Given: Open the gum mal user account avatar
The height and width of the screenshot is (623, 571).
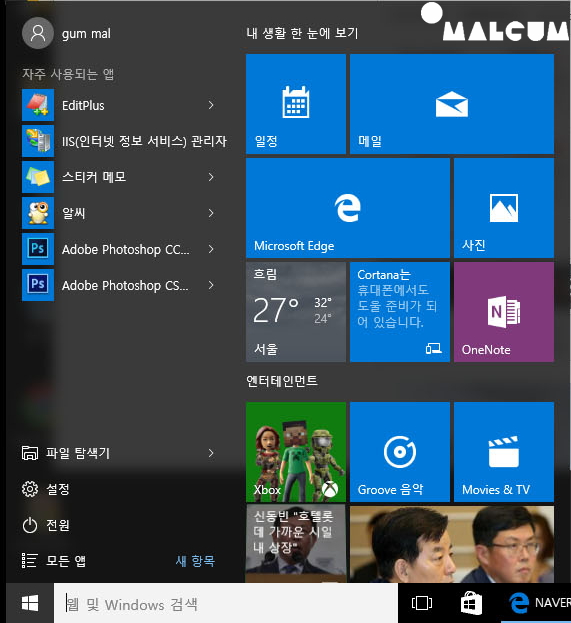Looking at the screenshot, I should [x=38, y=33].
